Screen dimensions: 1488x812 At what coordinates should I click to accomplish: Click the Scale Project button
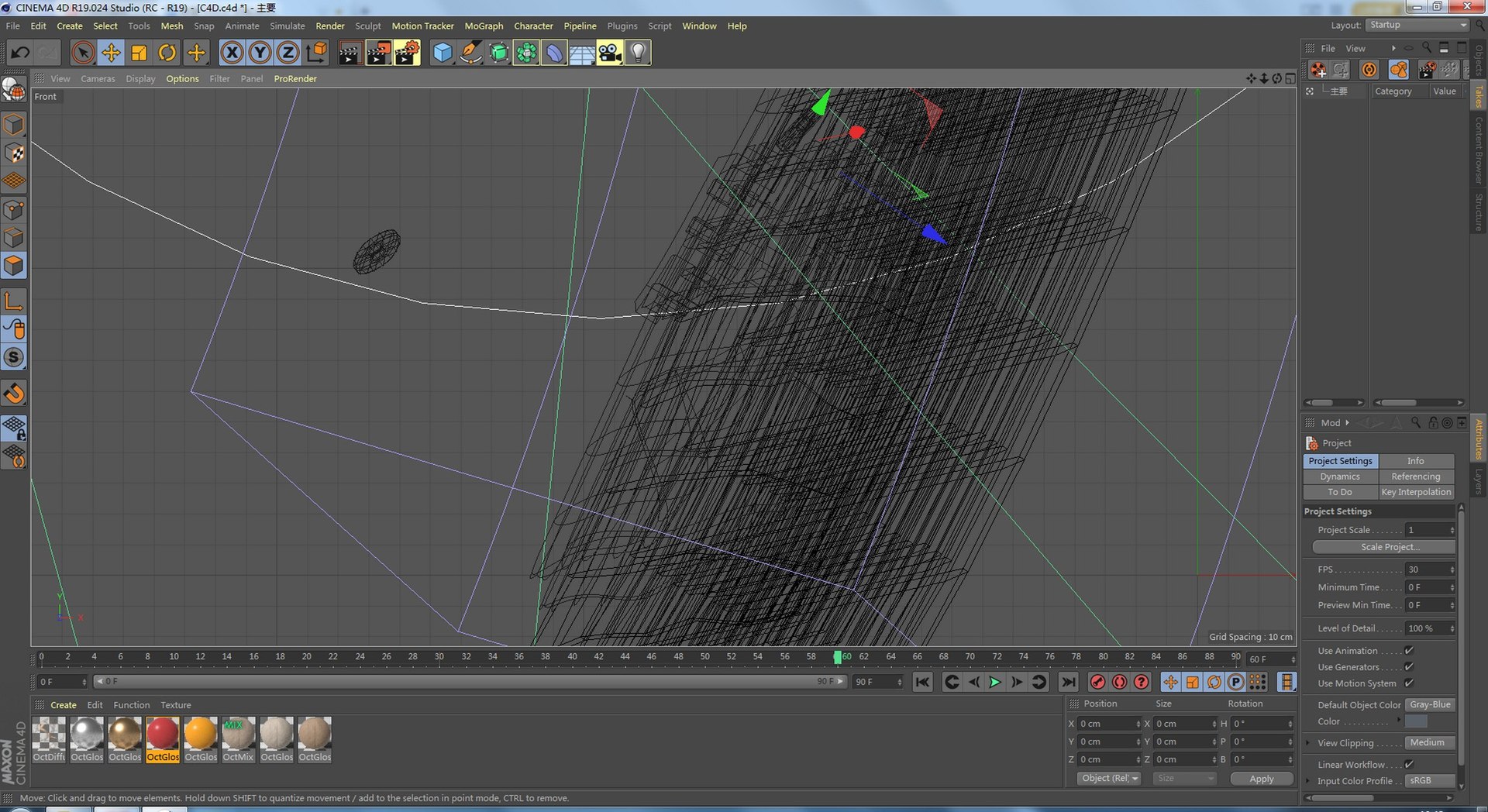pyautogui.click(x=1383, y=547)
